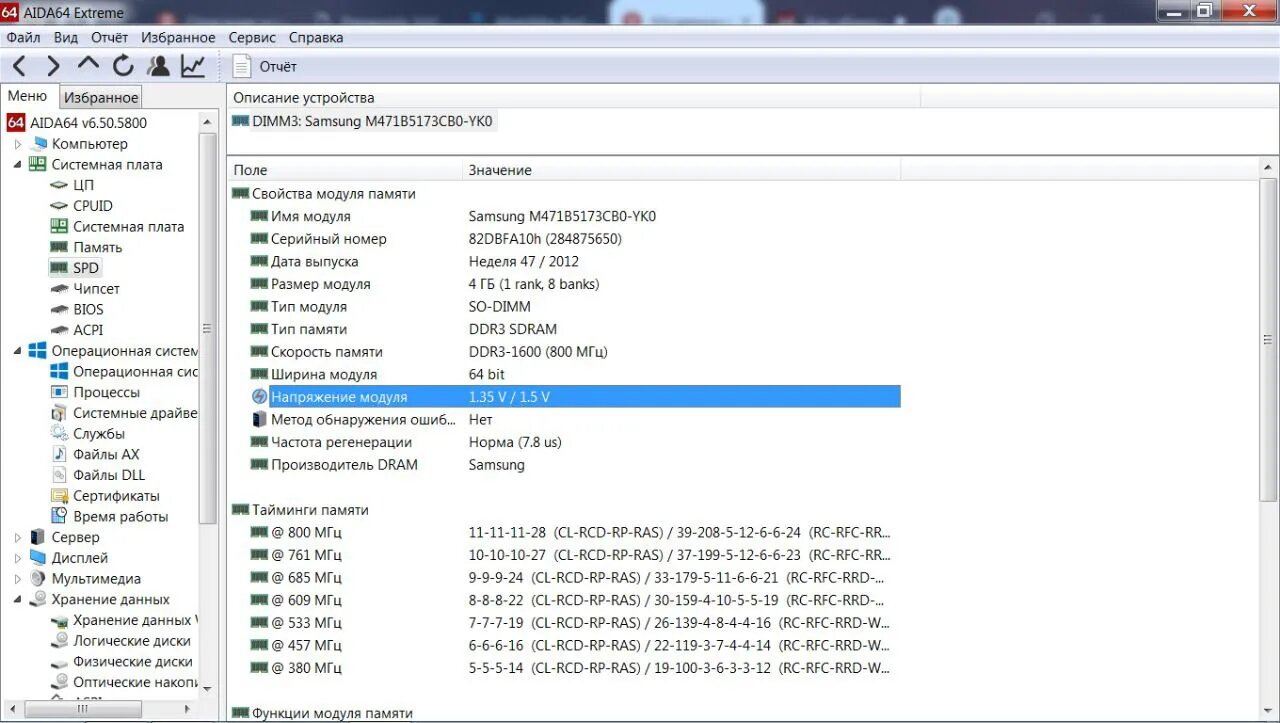This screenshot has height=723, width=1280.
Task: Switch to the Меню tab
Action: 28,96
